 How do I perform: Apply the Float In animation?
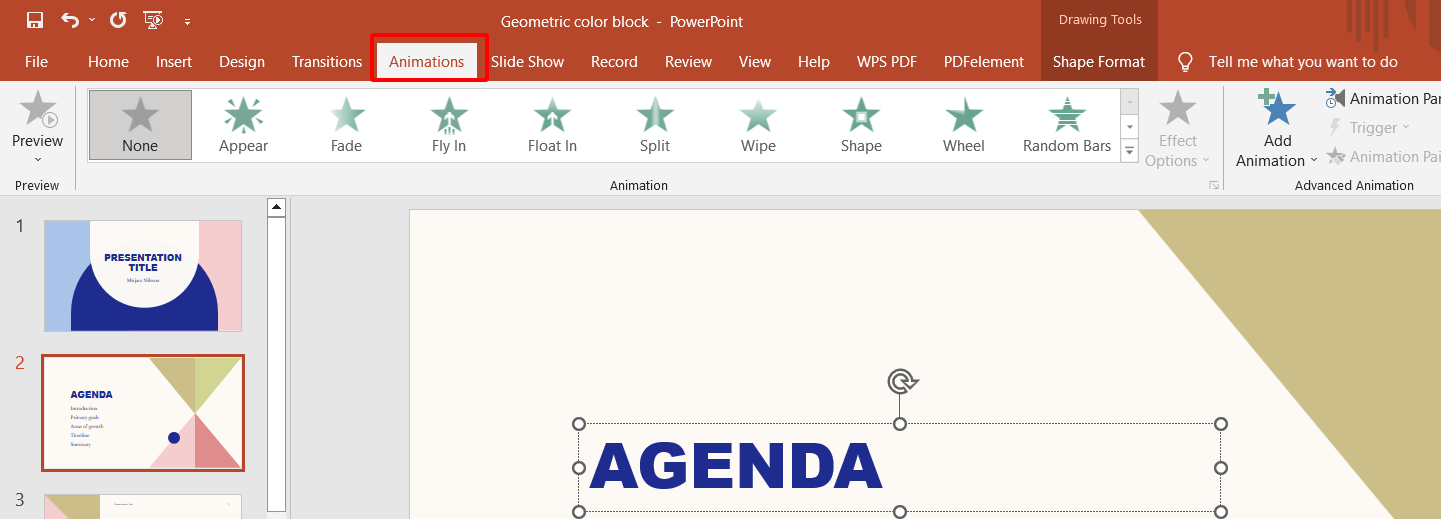coord(552,125)
